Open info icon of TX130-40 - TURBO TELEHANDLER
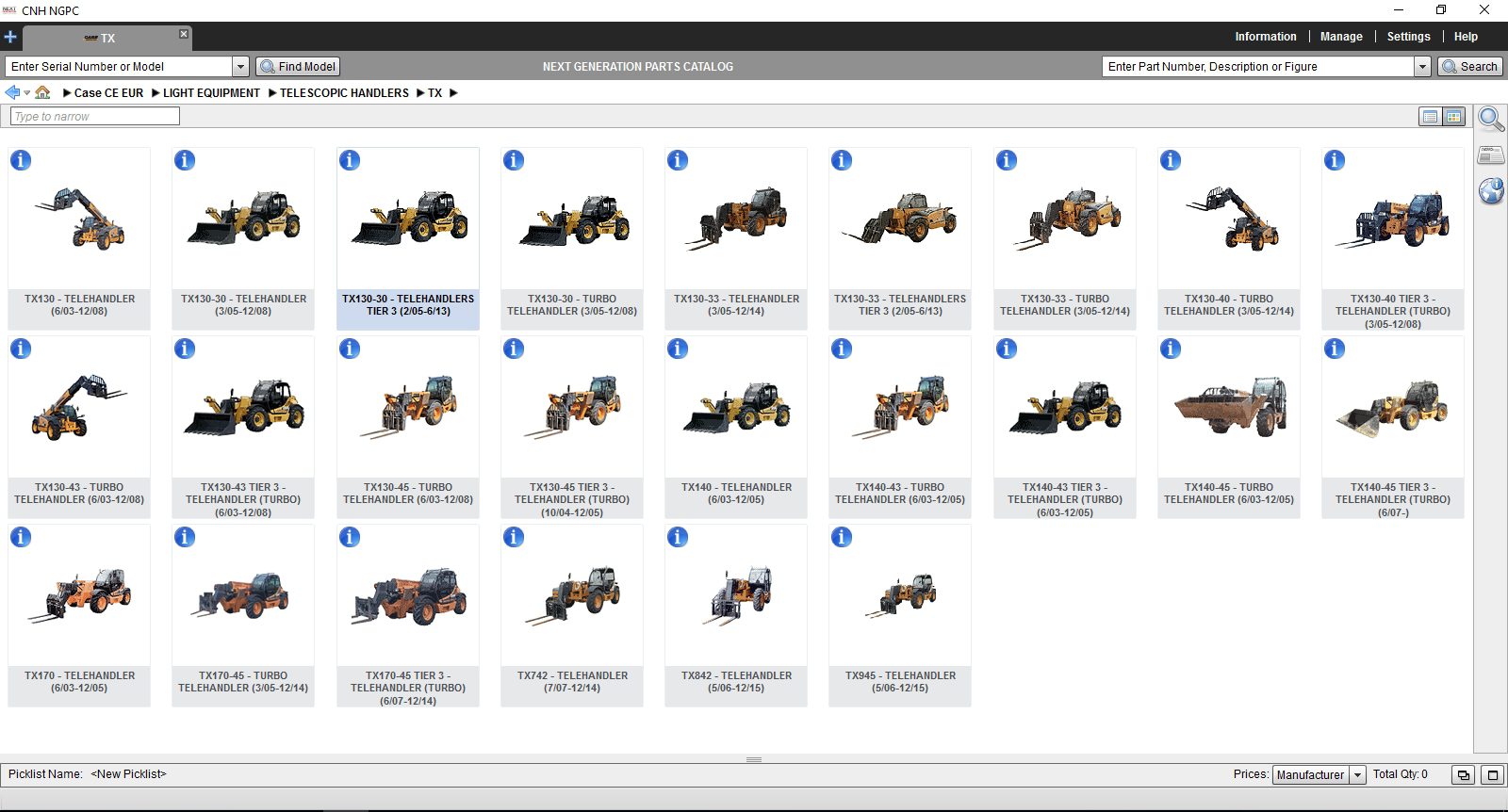1508x812 pixels. click(1171, 160)
